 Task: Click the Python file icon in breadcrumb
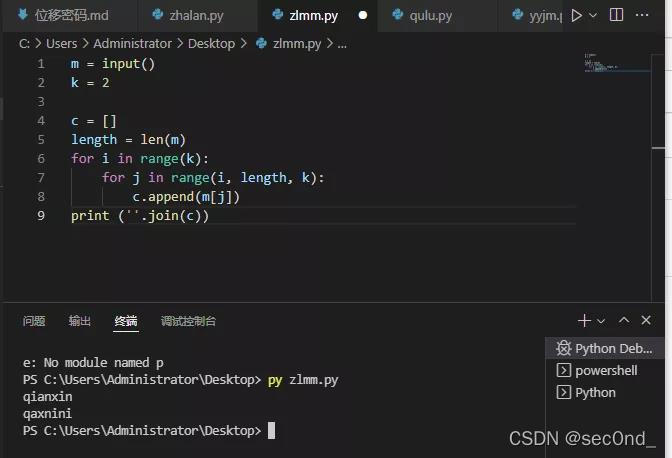pyautogui.click(x=261, y=44)
